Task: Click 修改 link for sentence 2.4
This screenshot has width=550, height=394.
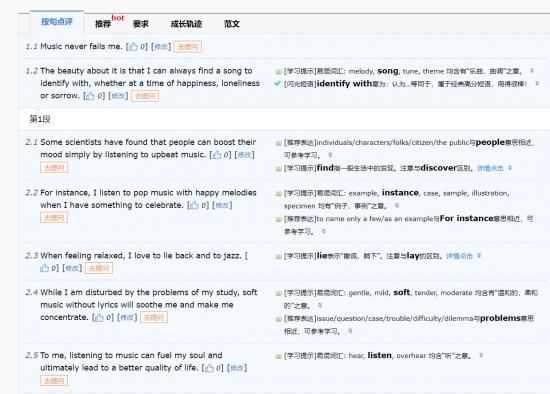Action: [x=127, y=318]
